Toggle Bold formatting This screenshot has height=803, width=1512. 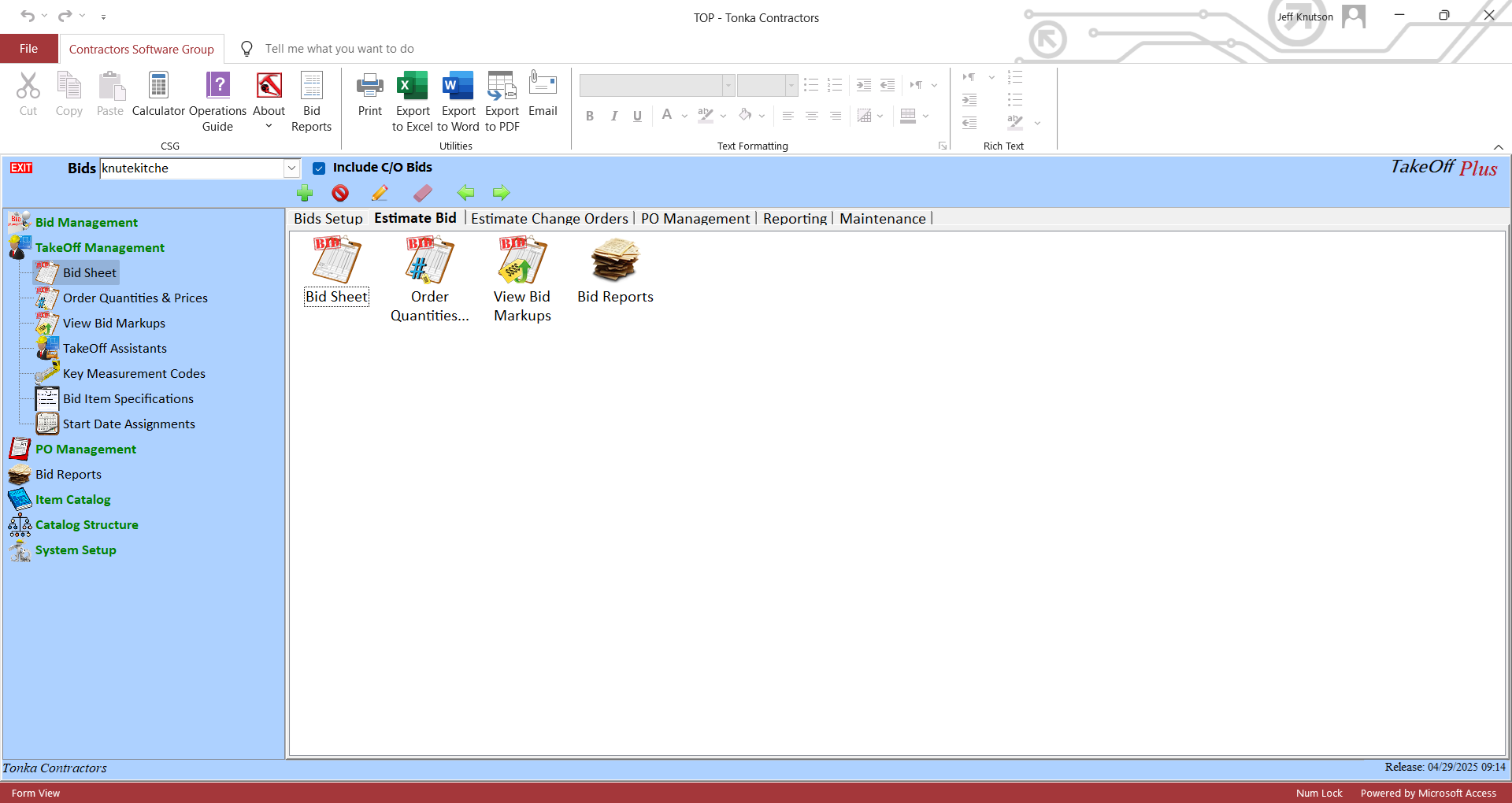point(590,116)
